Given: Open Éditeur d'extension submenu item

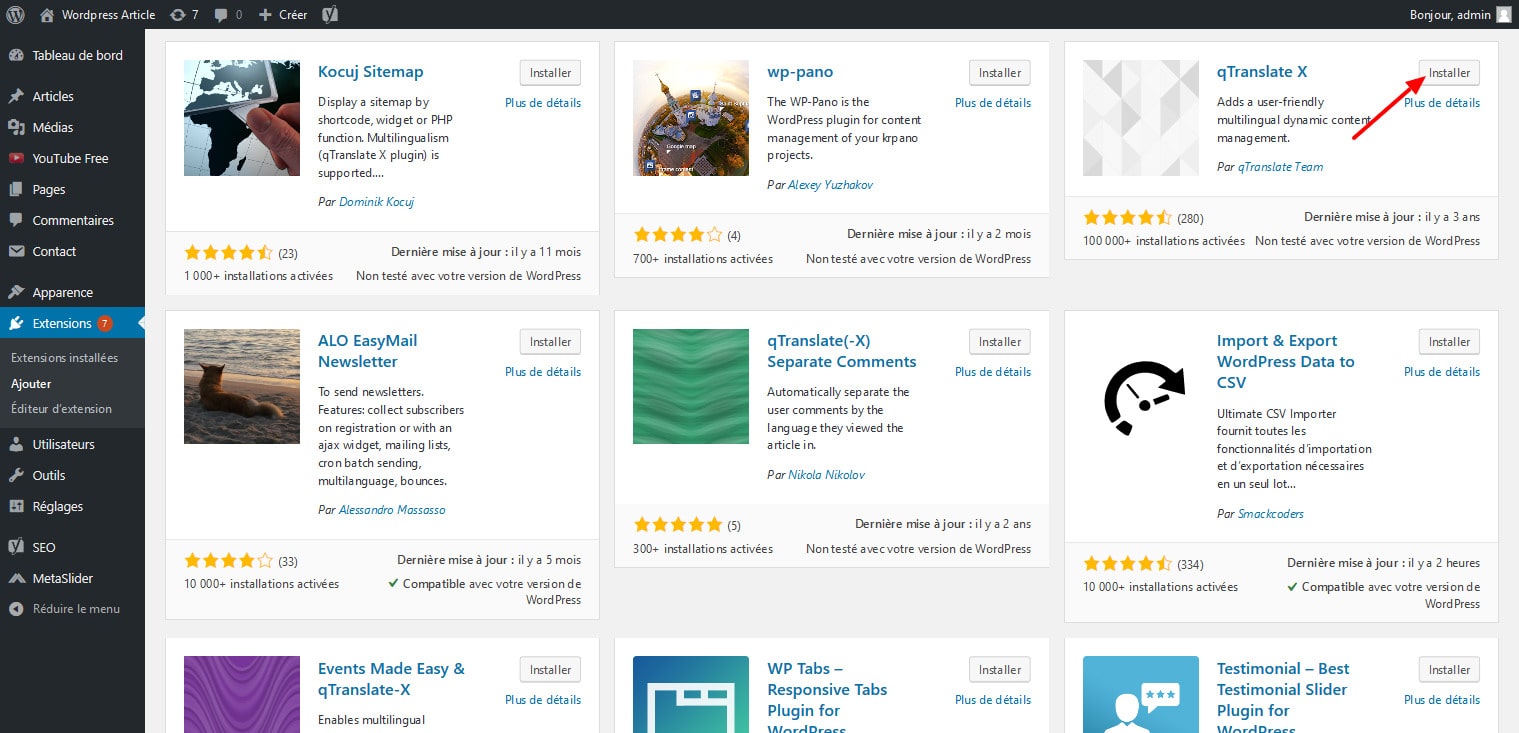Looking at the screenshot, I should point(61,408).
